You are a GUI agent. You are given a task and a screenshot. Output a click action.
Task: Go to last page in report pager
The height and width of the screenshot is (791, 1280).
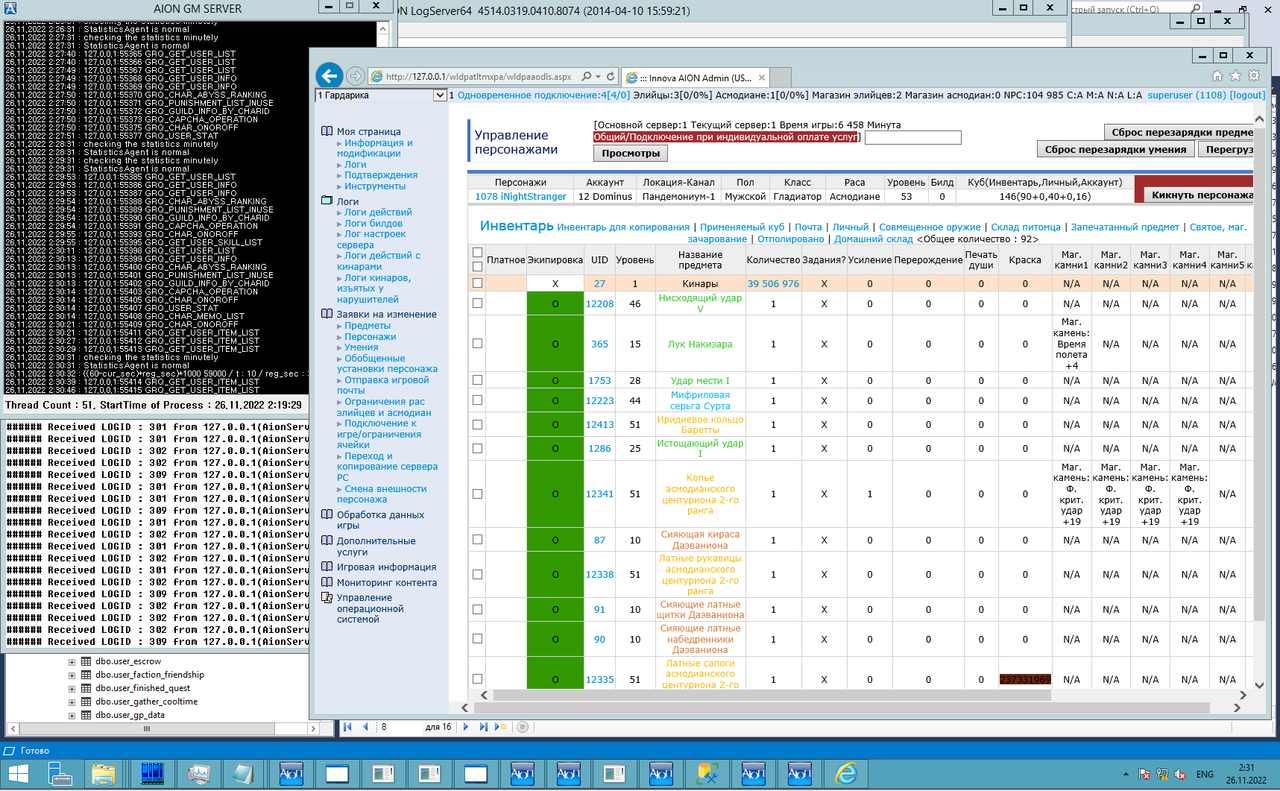[484, 727]
